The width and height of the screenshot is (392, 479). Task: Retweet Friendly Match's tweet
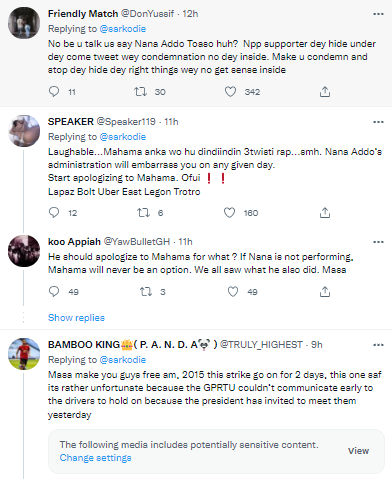point(140,91)
